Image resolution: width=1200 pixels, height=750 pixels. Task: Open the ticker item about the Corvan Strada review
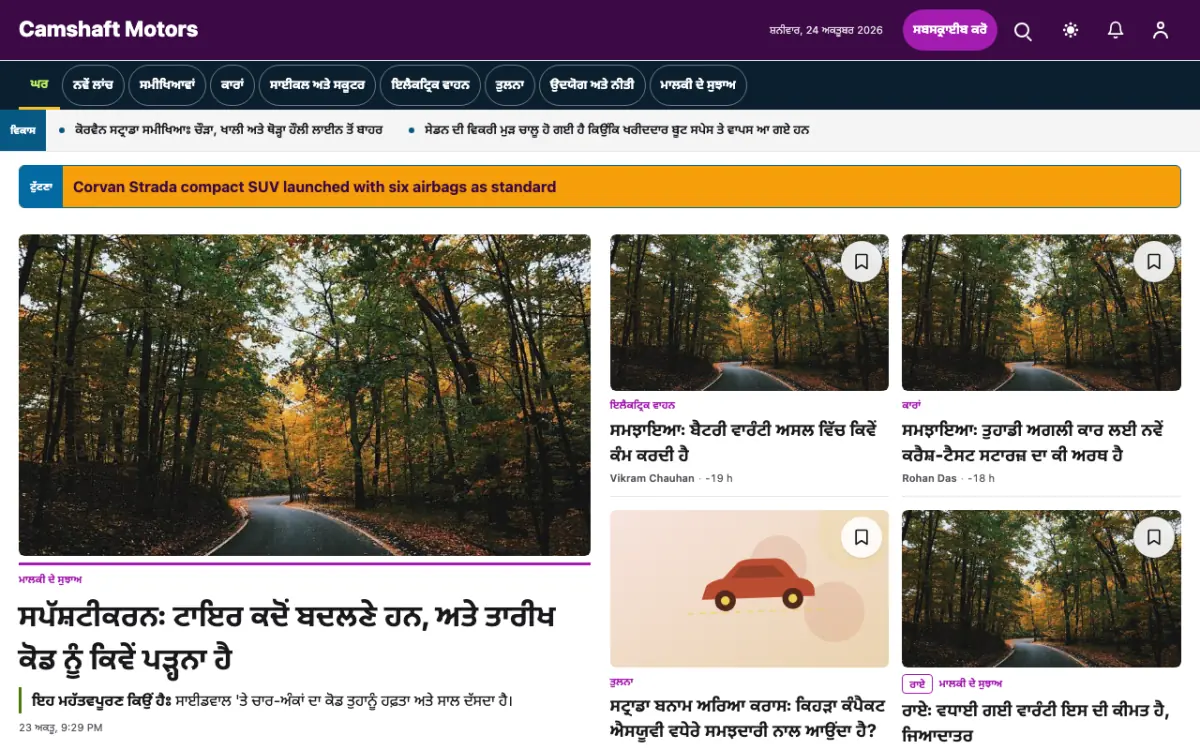click(x=229, y=130)
